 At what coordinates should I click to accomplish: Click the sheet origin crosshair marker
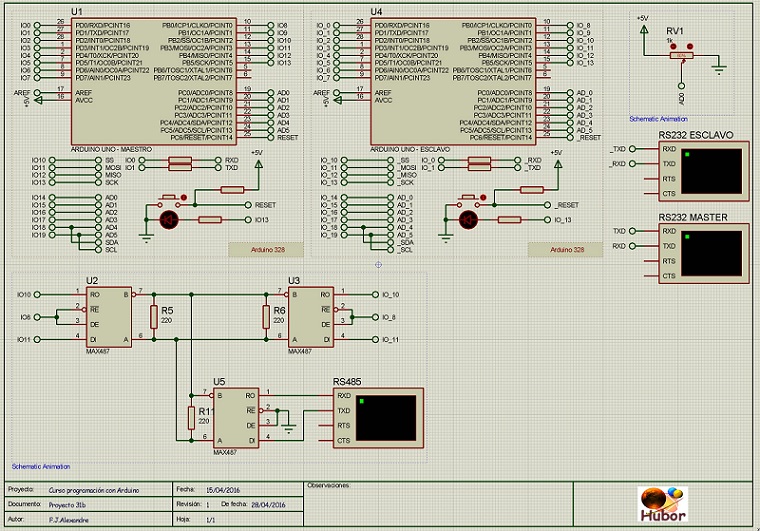click(379, 265)
